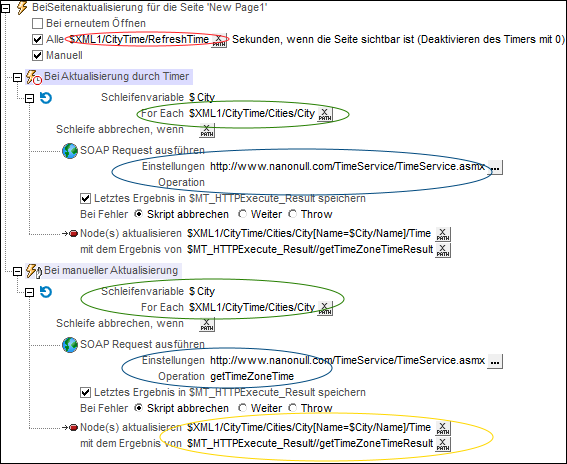567x464 pixels.
Task: Uncheck the 'Alle ... Sekunden' timer checkbox
Action: pyautogui.click(x=37, y=39)
